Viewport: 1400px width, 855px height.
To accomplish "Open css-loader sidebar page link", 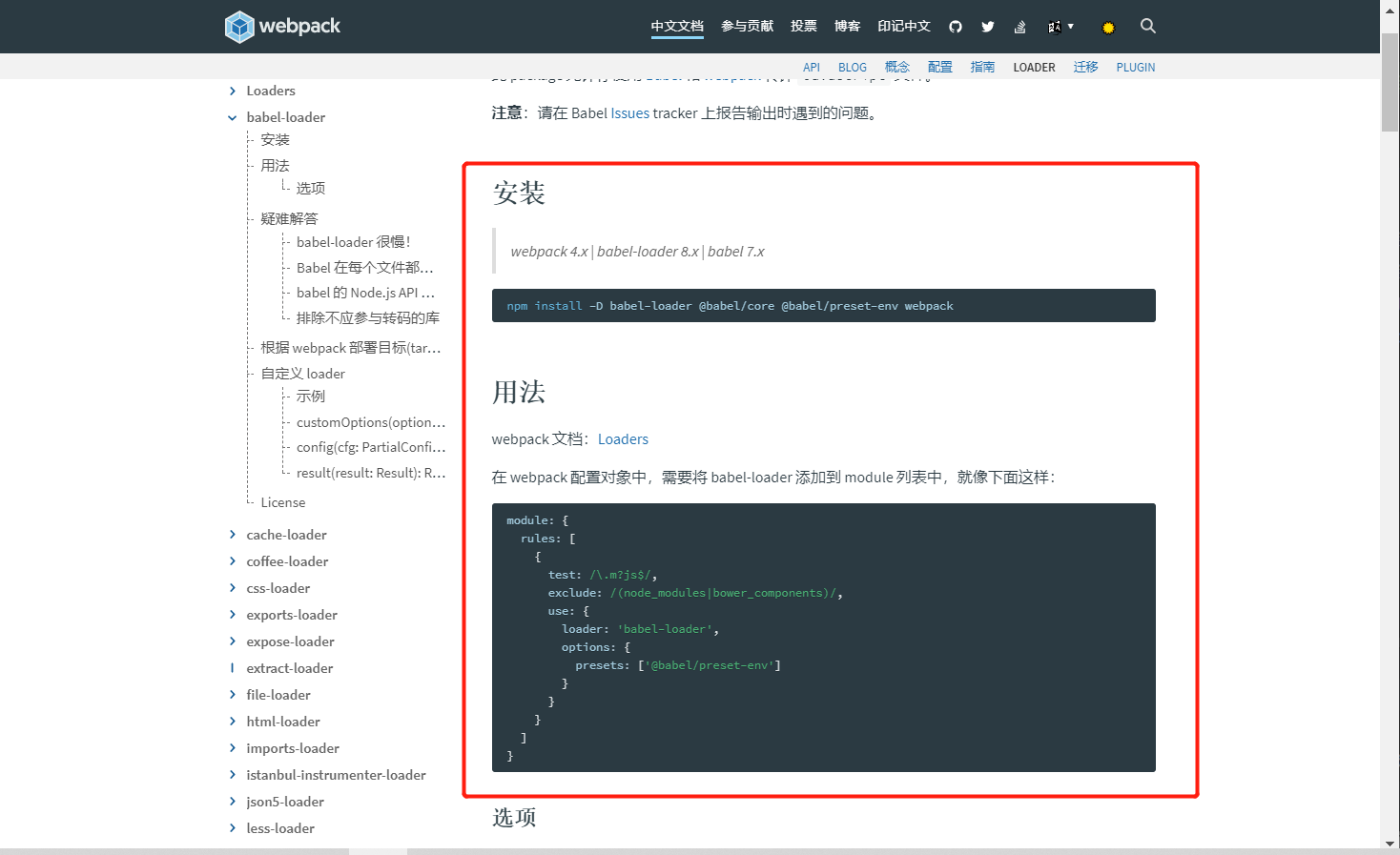I will pyautogui.click(x=278, y=588).
